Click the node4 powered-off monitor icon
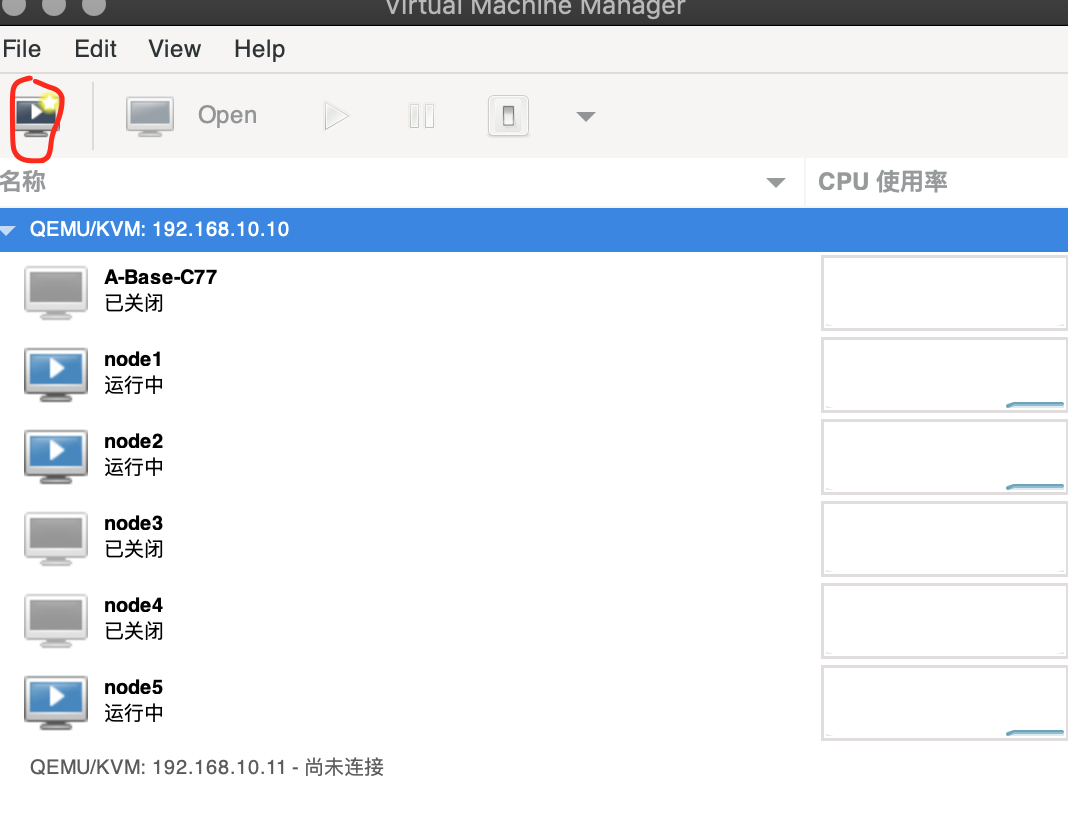The image size is (1068, 828). pos(56,620)
